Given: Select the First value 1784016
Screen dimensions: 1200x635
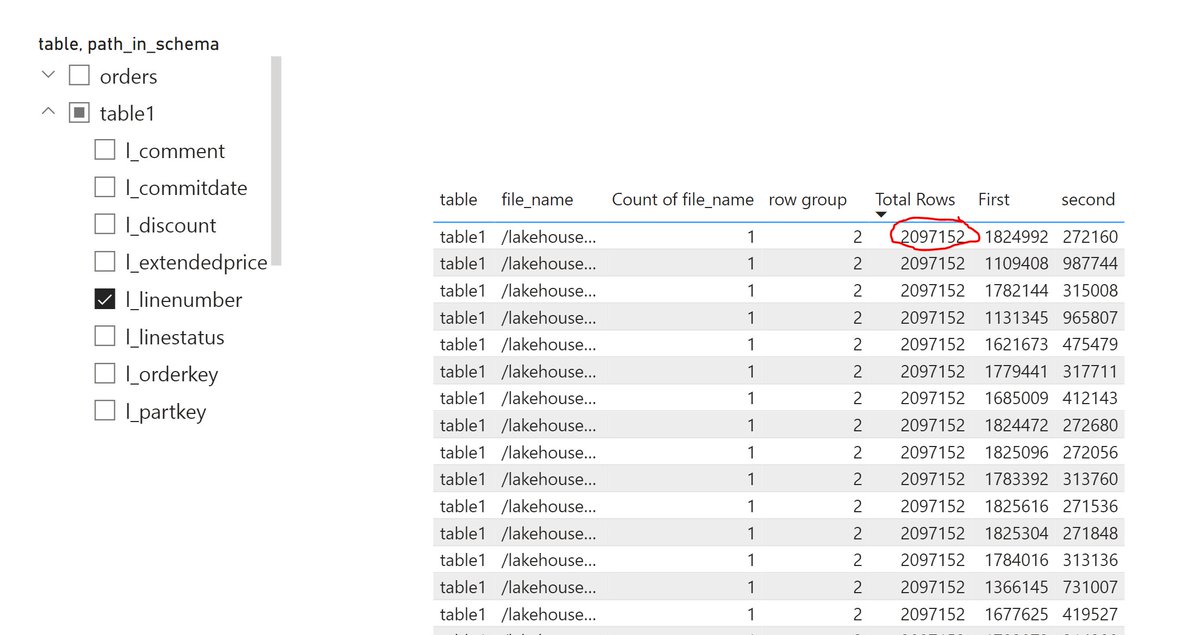Looking at the screenshot, I should (1016, 560).
